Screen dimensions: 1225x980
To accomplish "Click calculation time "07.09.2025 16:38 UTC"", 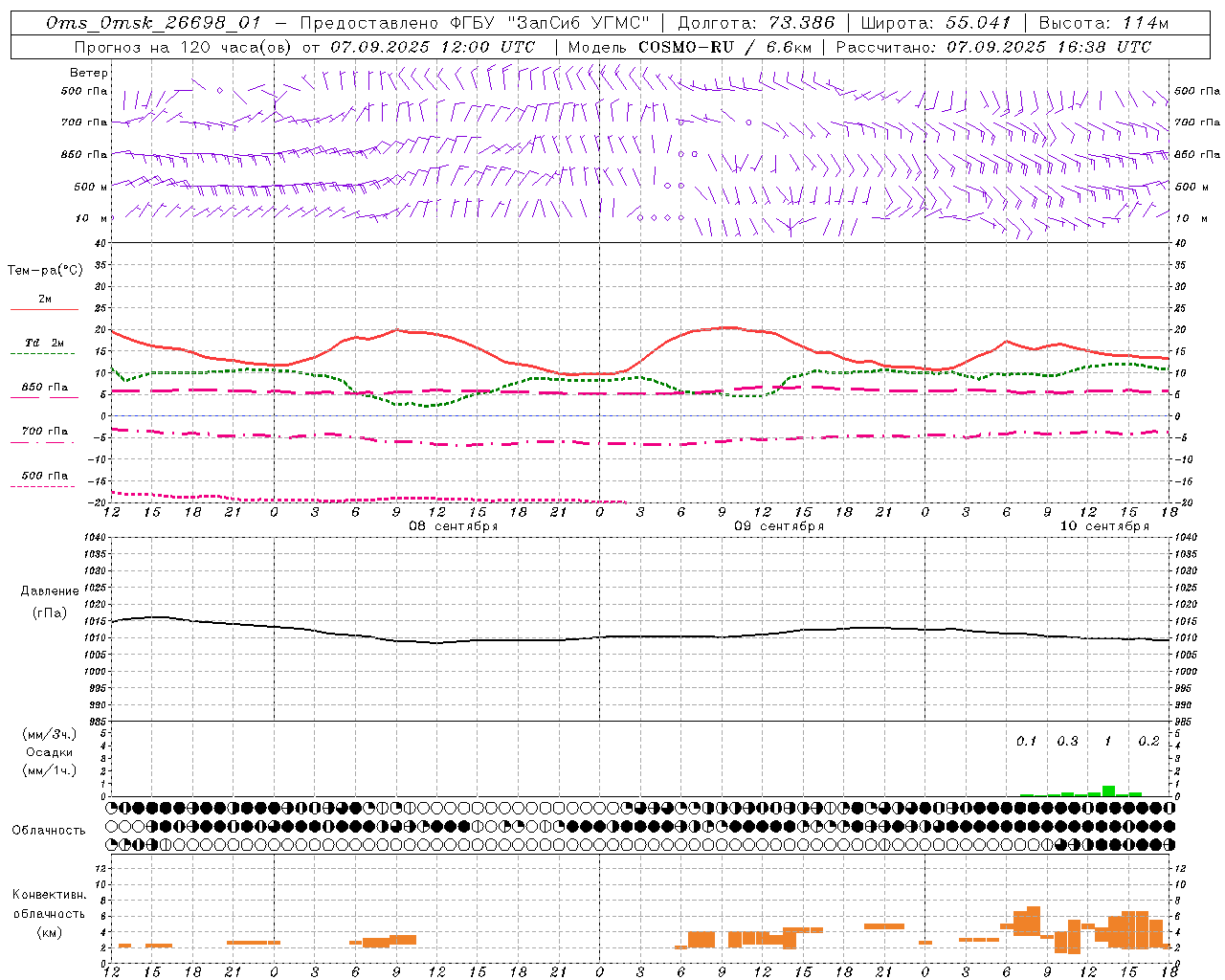I will (x=1049, y=47).
